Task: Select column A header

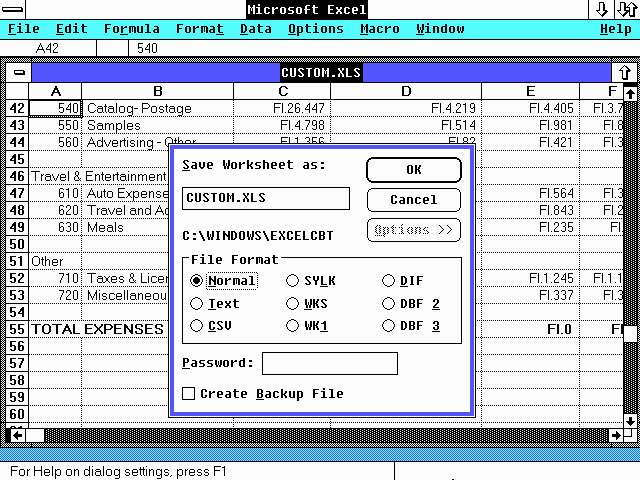Action: coord(56,91)
